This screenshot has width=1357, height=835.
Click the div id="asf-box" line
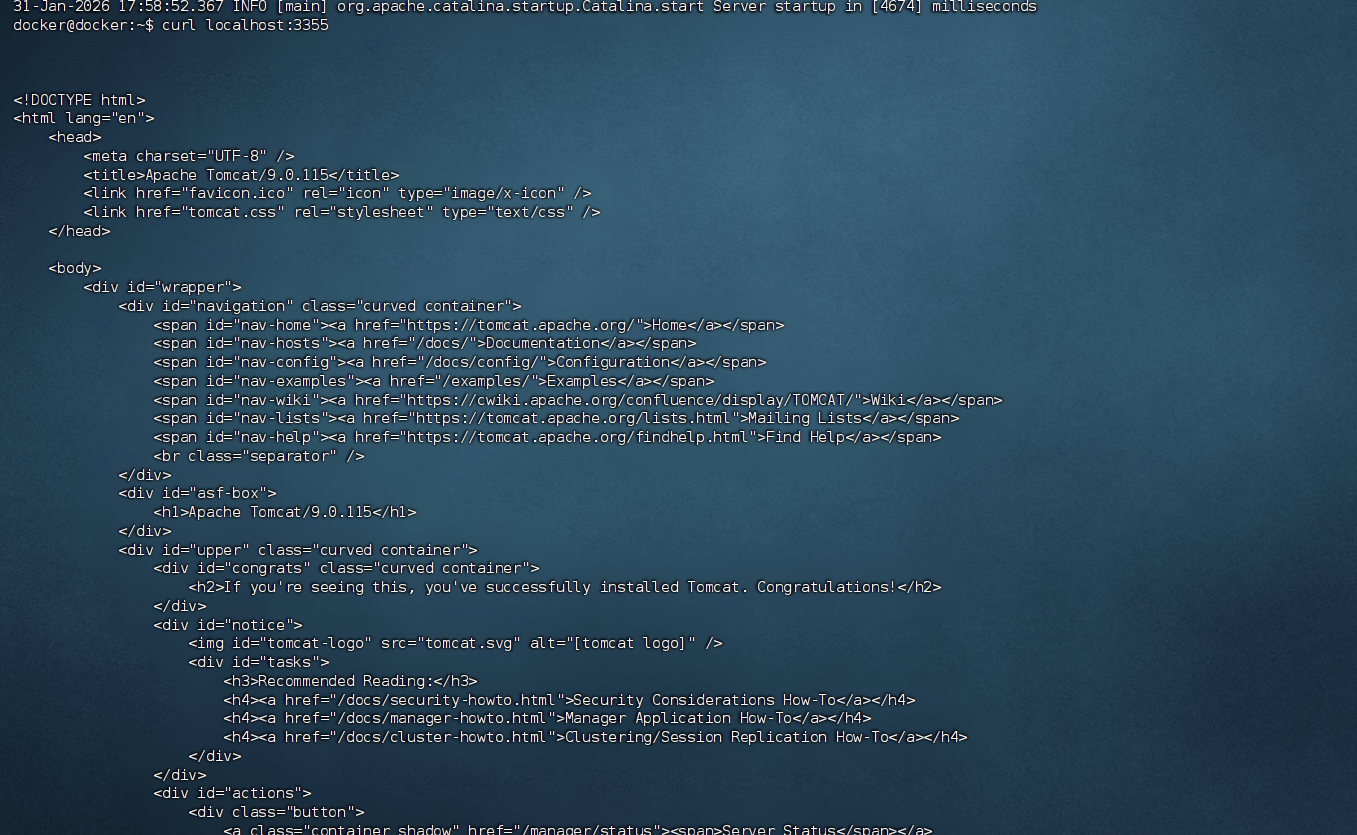click(x=197, y=493)
